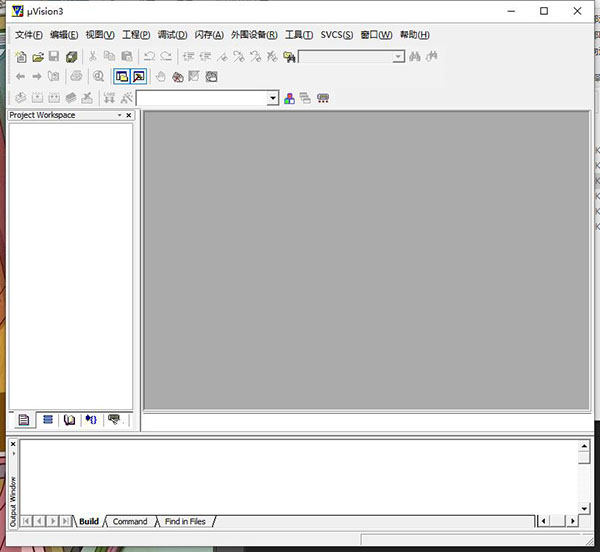600x552 pixels.
Task: Click output window scroll up arrow
Action: 584,446
